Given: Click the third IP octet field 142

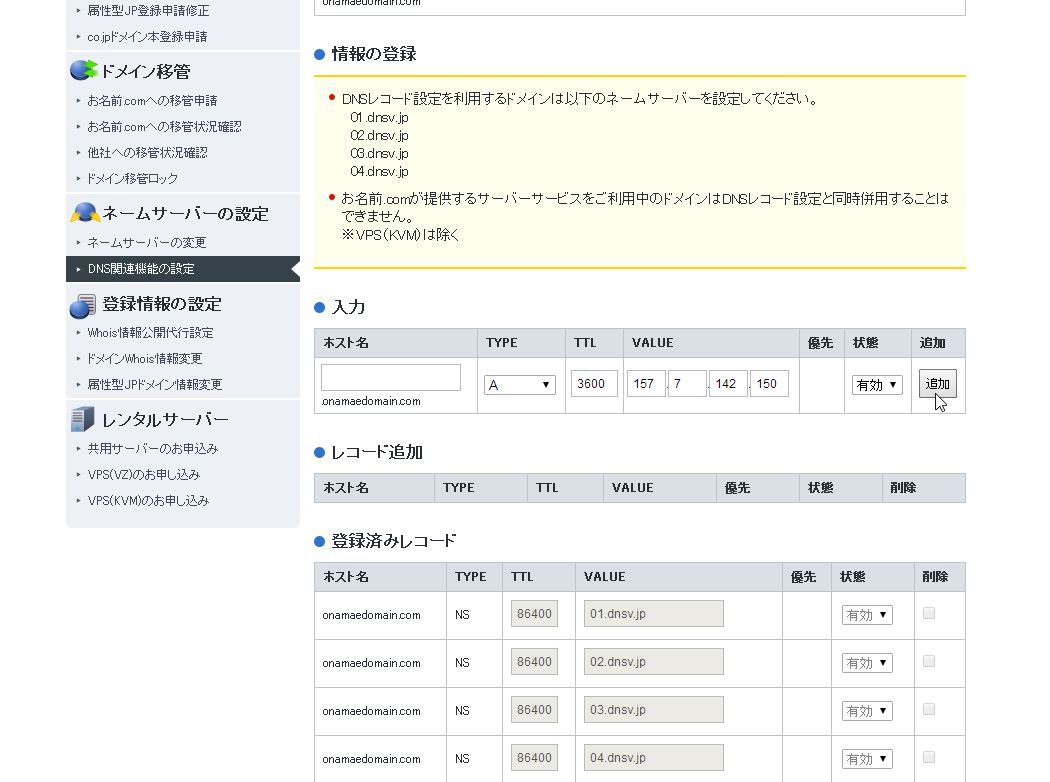Looking at the screenshot, I should [x=728, y=384].
